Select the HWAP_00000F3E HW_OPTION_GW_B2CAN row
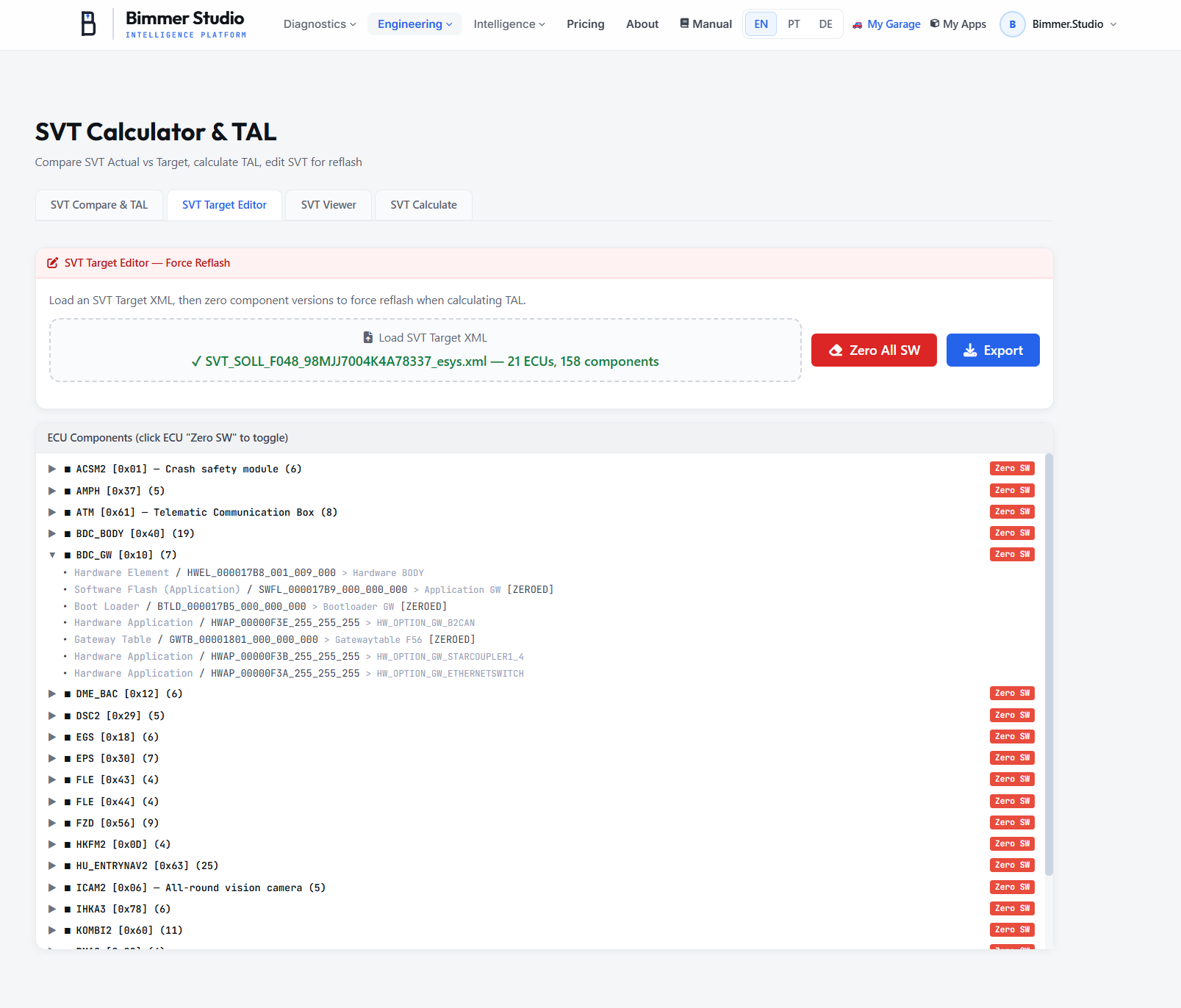 (269, 623)
